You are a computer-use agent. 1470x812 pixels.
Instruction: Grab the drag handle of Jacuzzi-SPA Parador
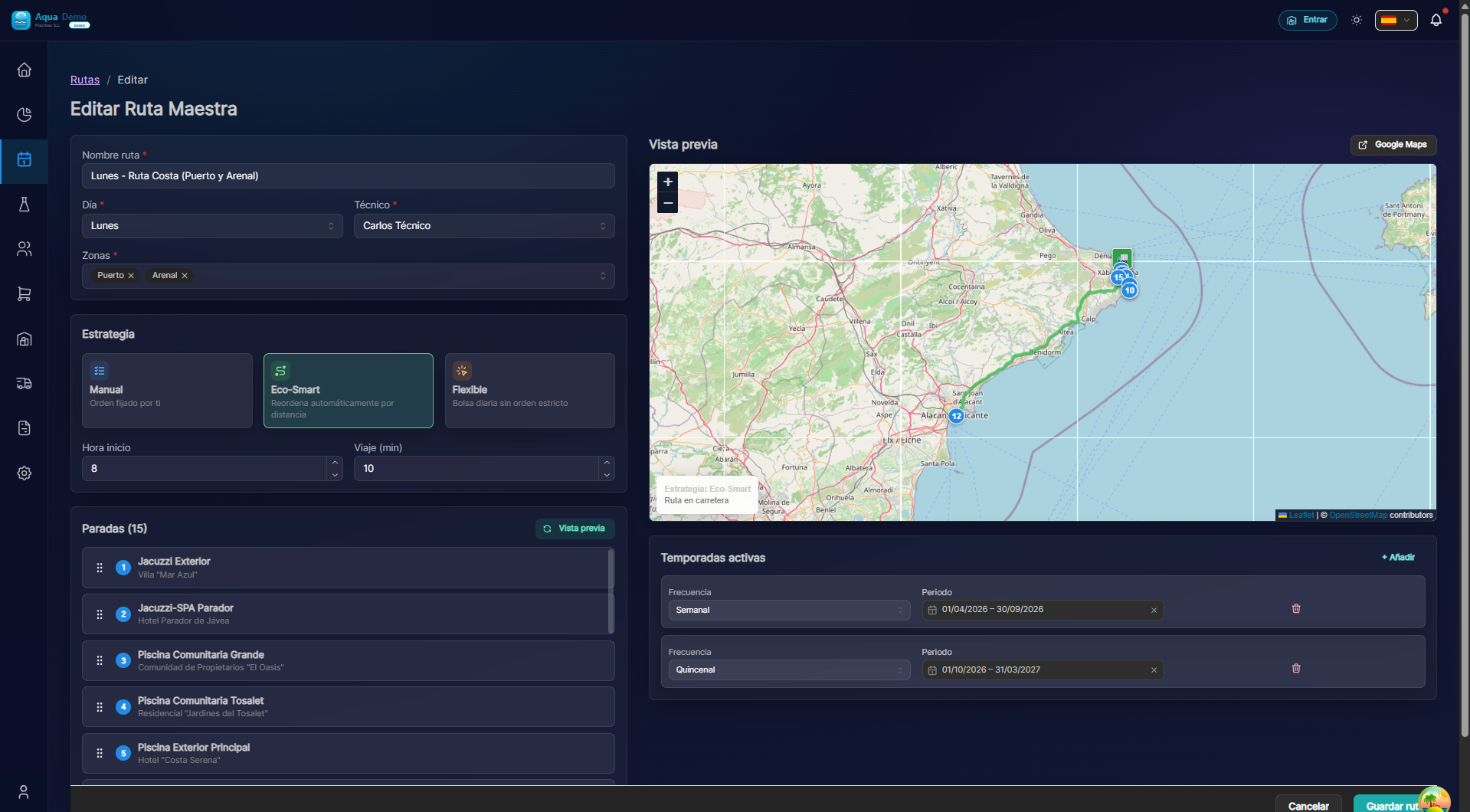point(100,614)
